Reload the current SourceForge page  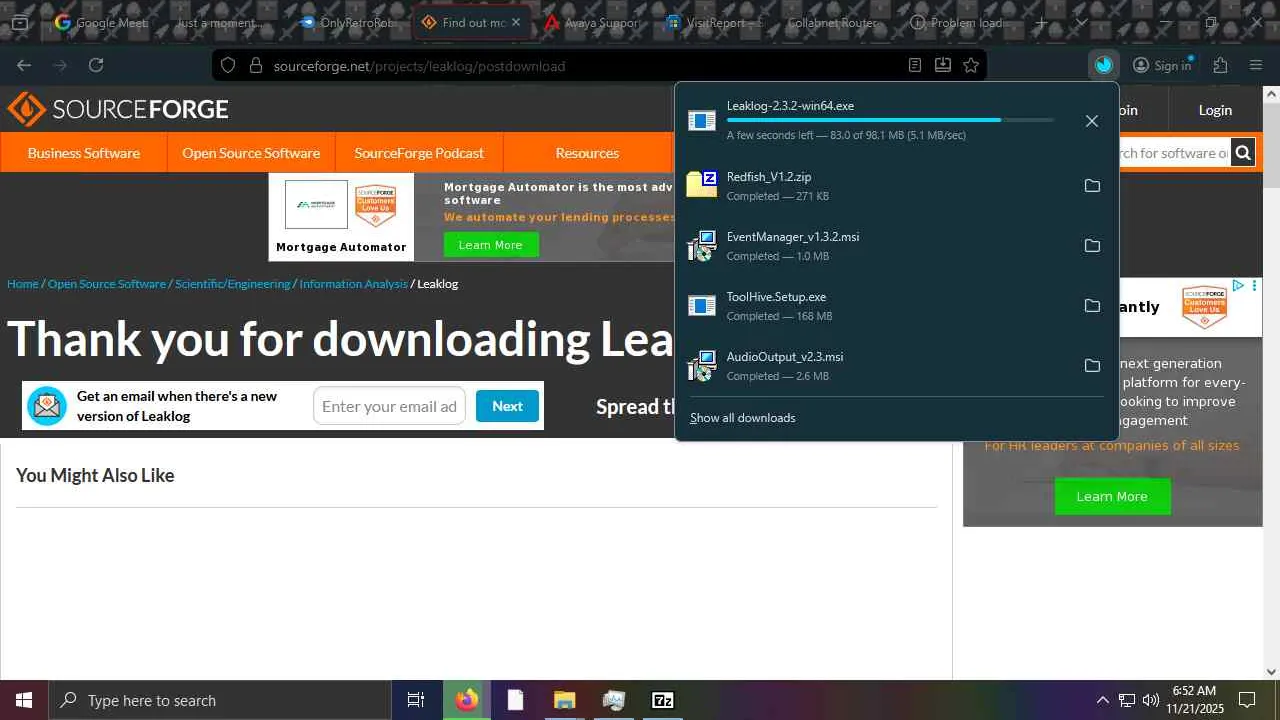tap(96, 65)
